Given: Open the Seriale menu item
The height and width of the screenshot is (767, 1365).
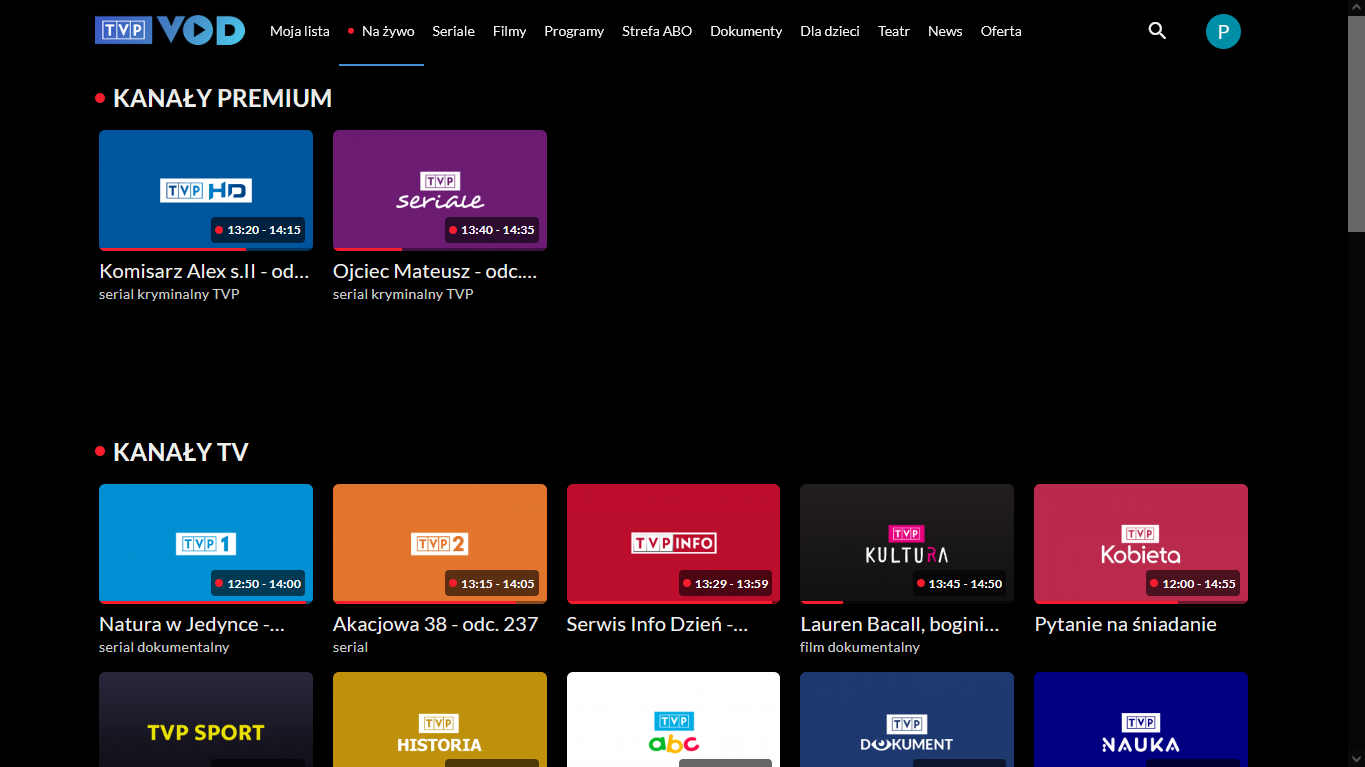Looking at the screenshot, I should pos(453,31).
